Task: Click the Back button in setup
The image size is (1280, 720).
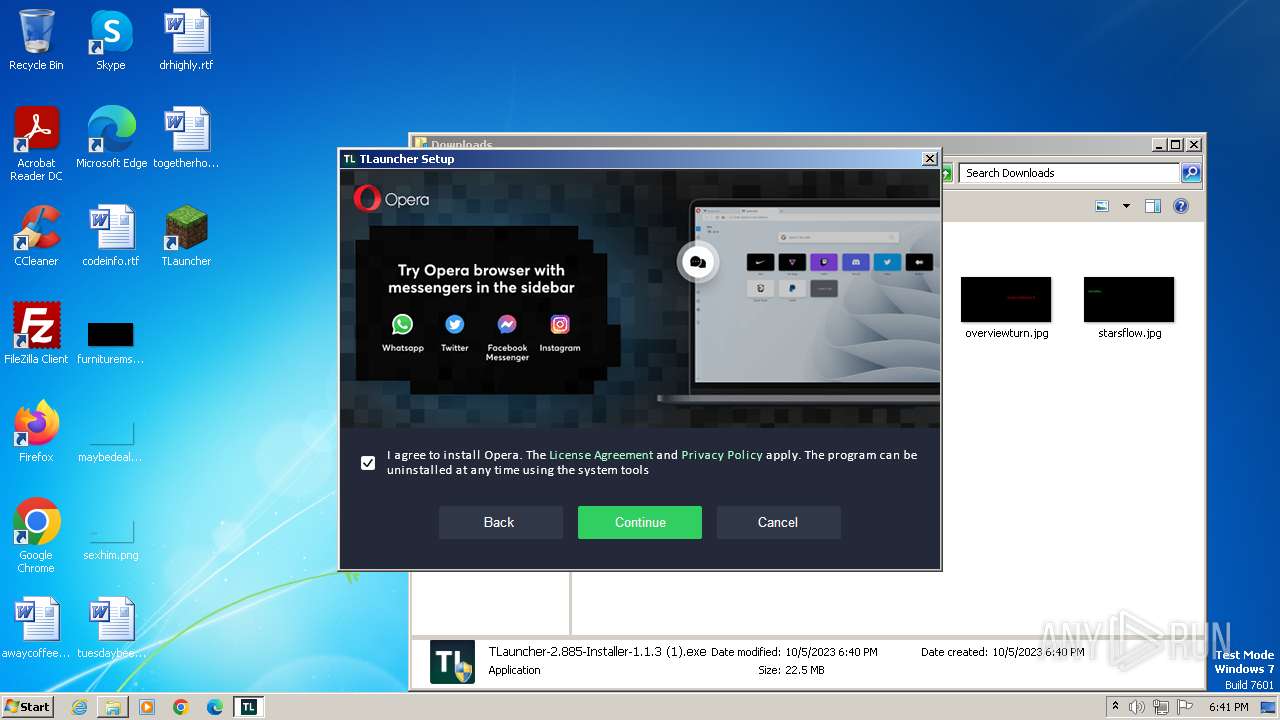Action: 499,522
